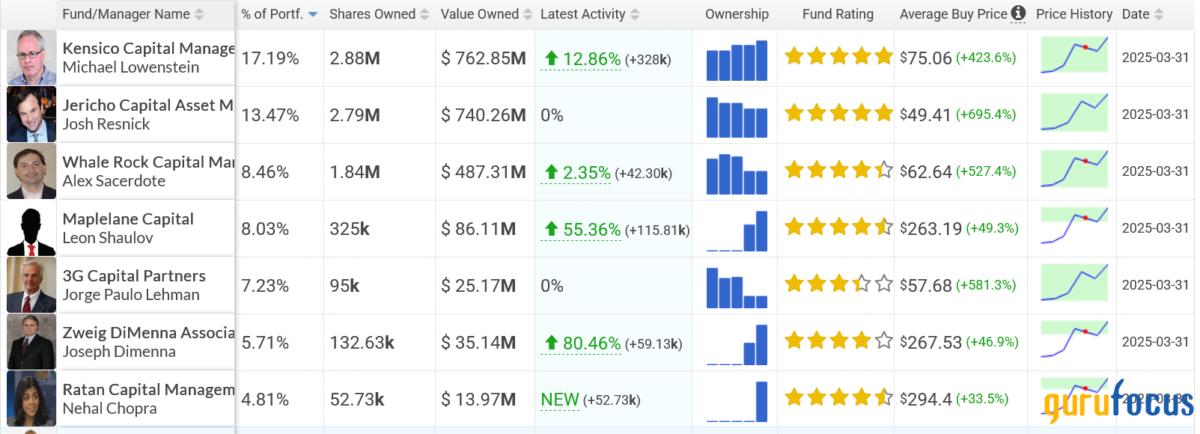Click the Average Buy Price info icon
Screen dimensions: 1200x434
pos(1018,14)
